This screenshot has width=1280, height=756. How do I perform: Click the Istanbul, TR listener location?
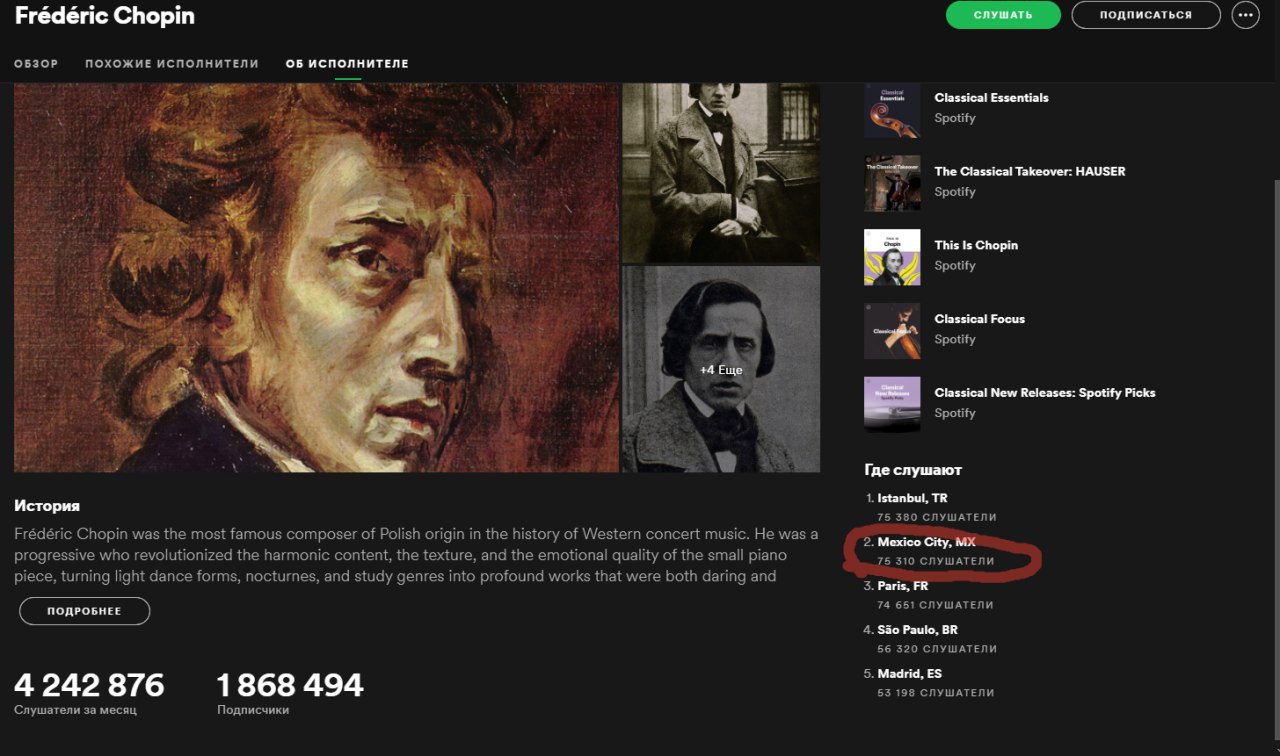point(912,498)
